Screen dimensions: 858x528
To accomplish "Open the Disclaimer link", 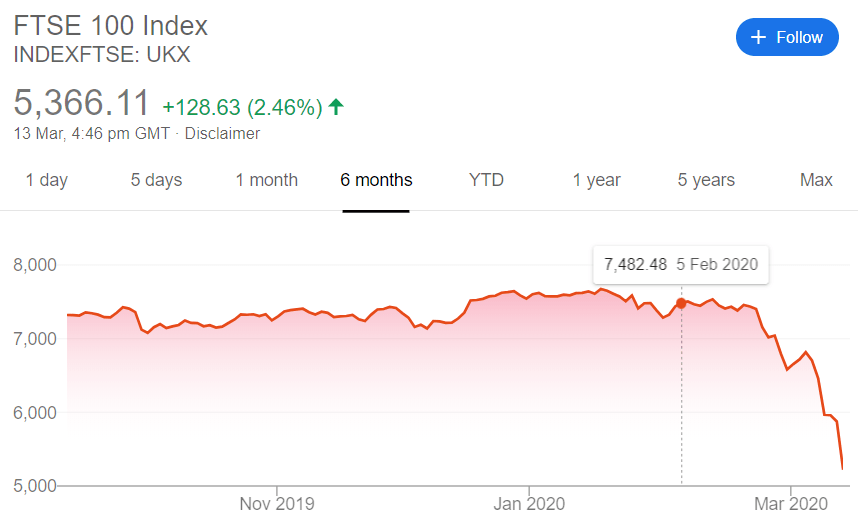I will coord(222,133).
